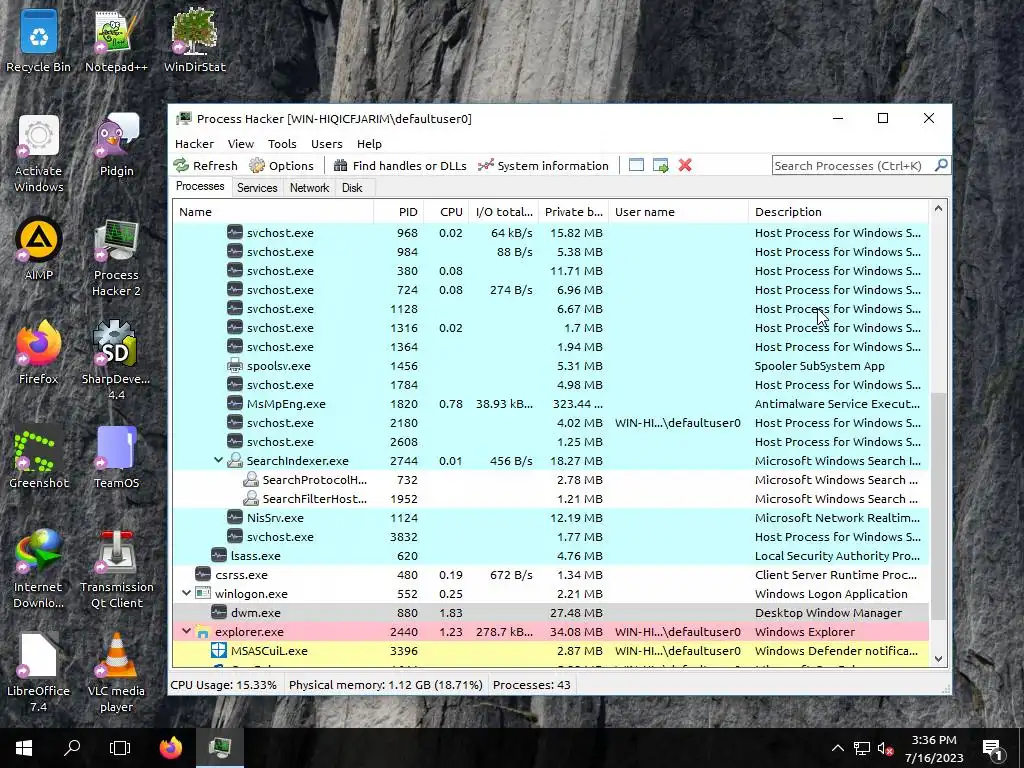Select the winlogon.exe process icon
The width and height of the screenshot is (1024, 768).
(203, 594)
